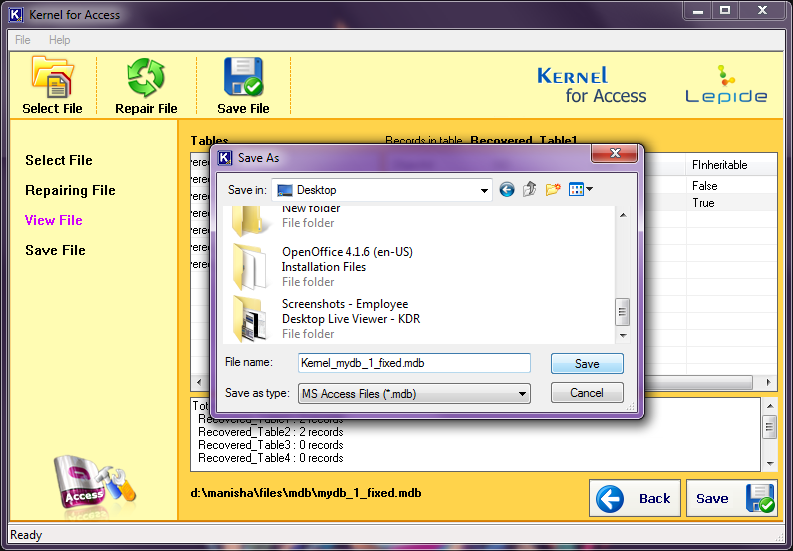793x551 pixels.
Task: Click the FInheritable column header
Action: (x=731, y=165)
